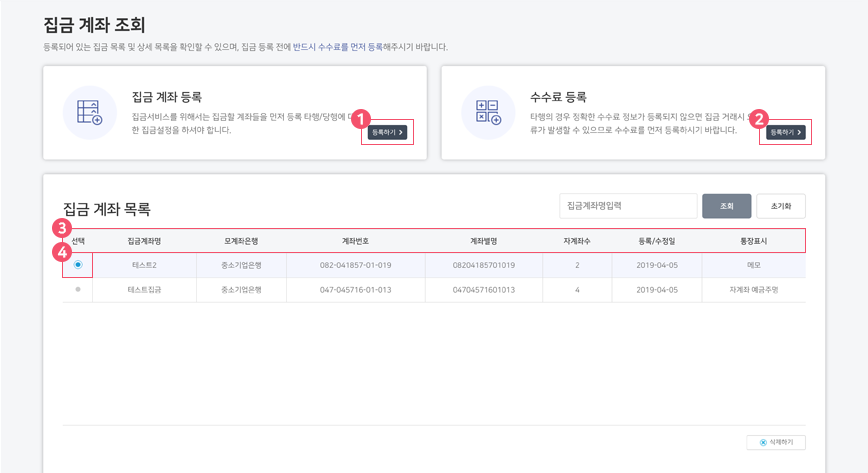Click the 집금계좌명 column header
The width and height of the screenshot is (868, 473).
pos(145,241)
